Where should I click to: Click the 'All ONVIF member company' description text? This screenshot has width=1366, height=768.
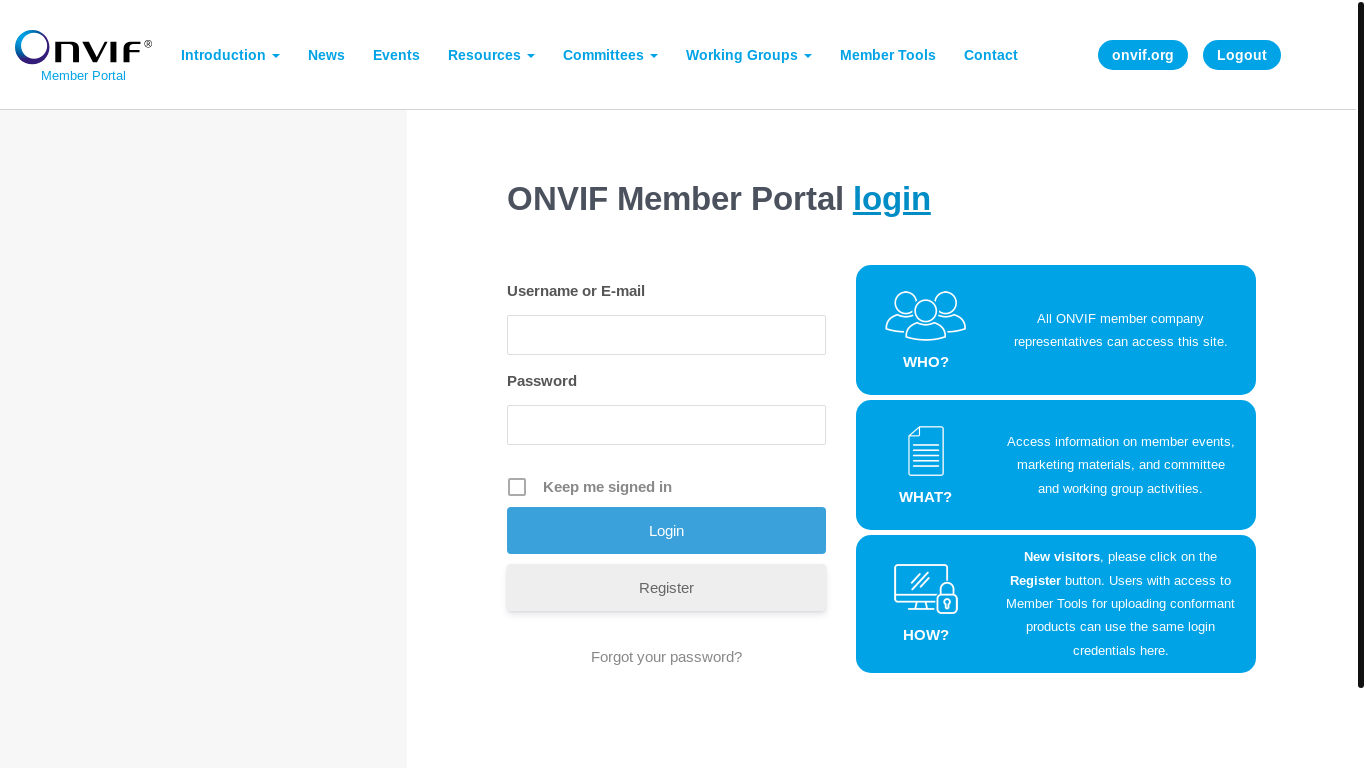[x=1121, y=330]
